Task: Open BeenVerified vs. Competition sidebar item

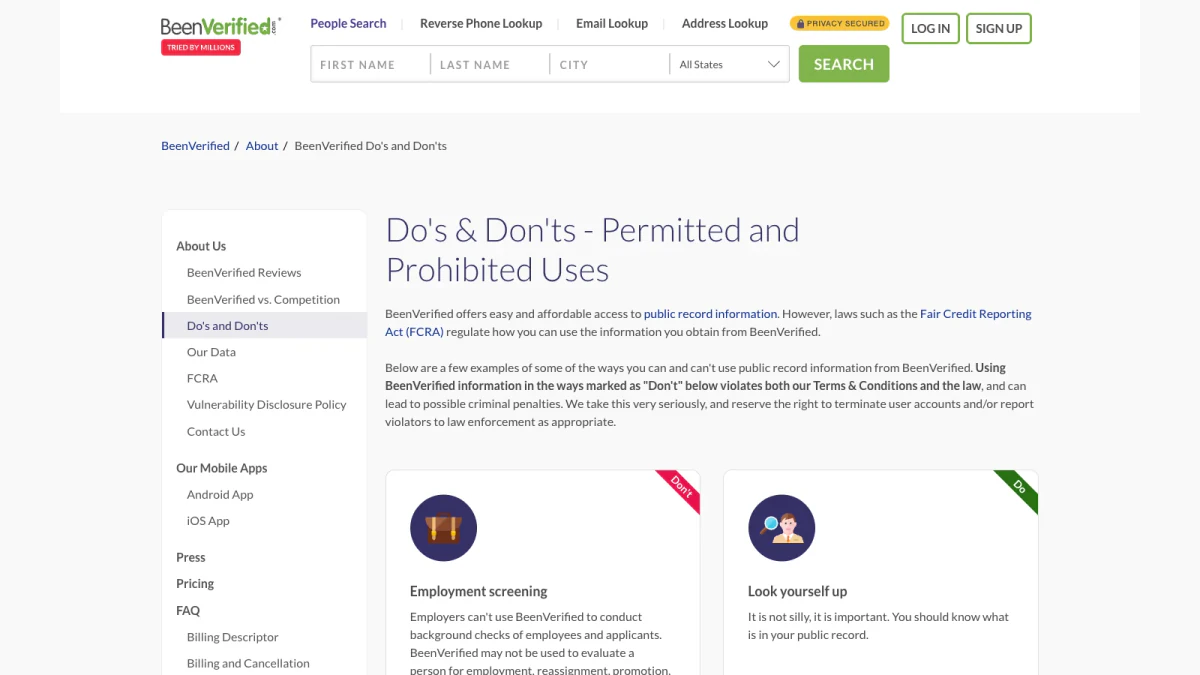Action: tap(263, 299)
